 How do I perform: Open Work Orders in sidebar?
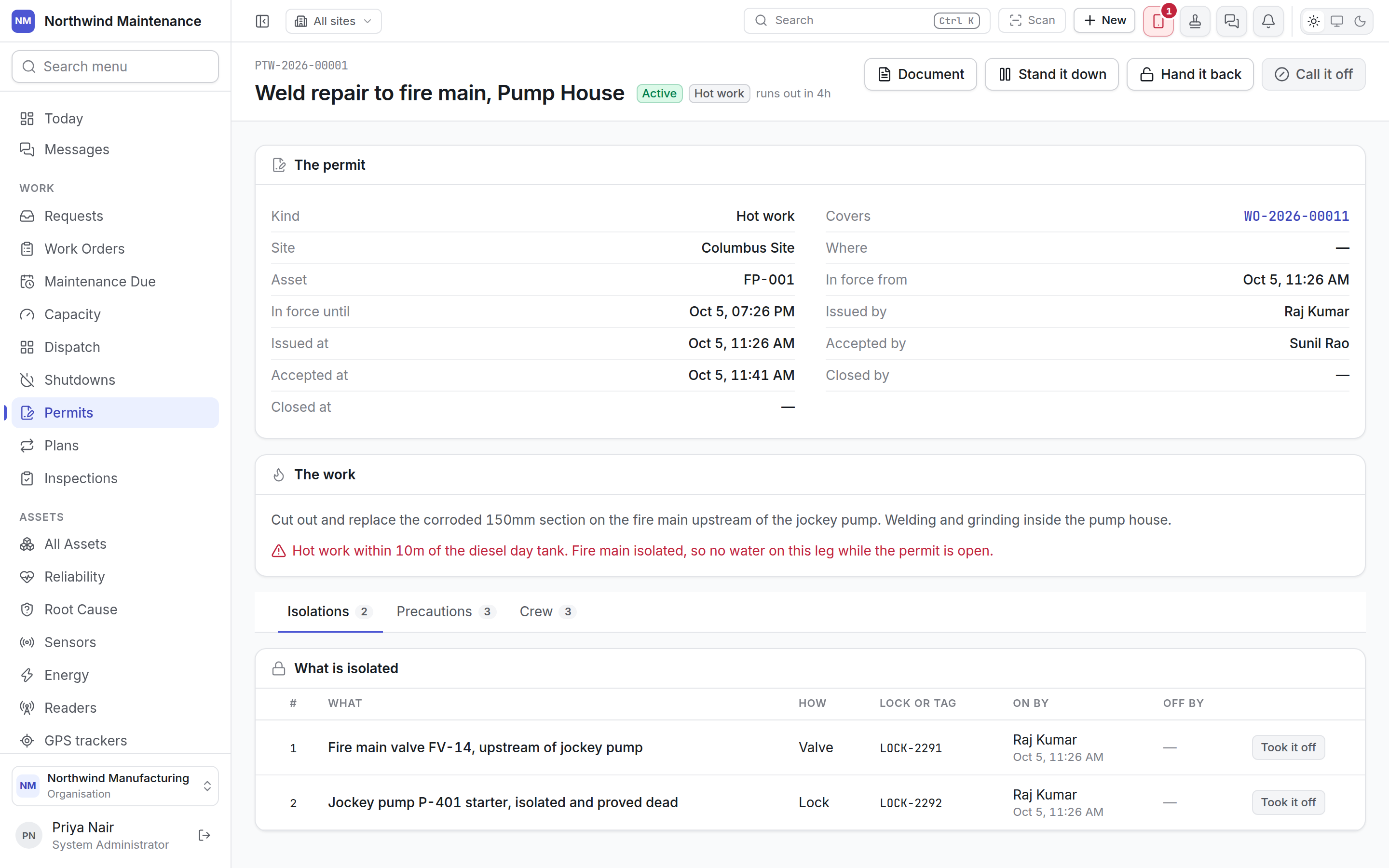coord(115,248)
